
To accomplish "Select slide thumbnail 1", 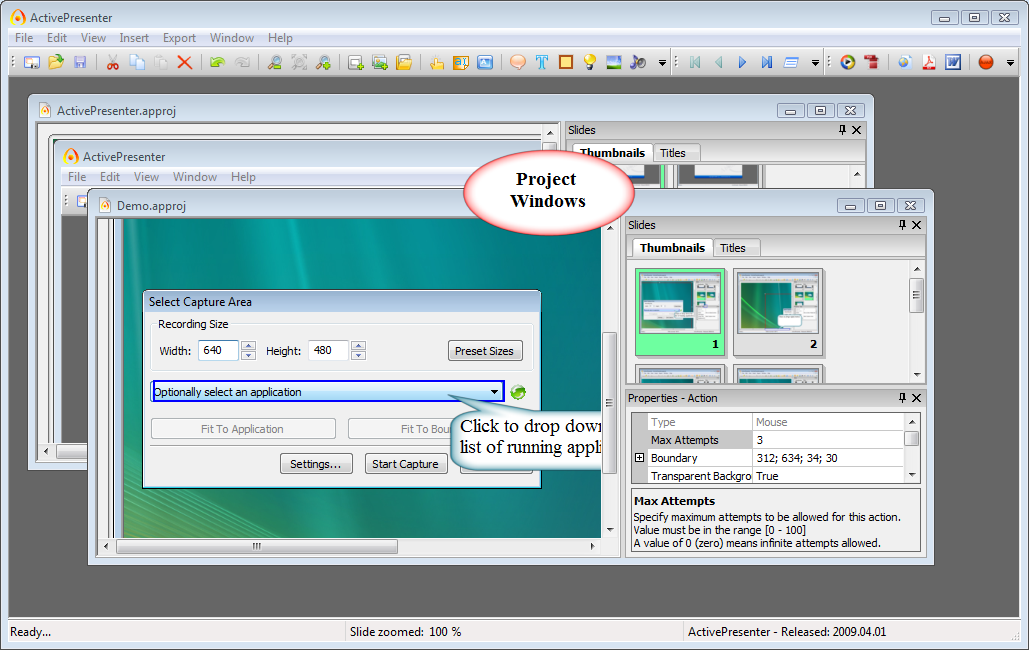I will pos(680,312).
